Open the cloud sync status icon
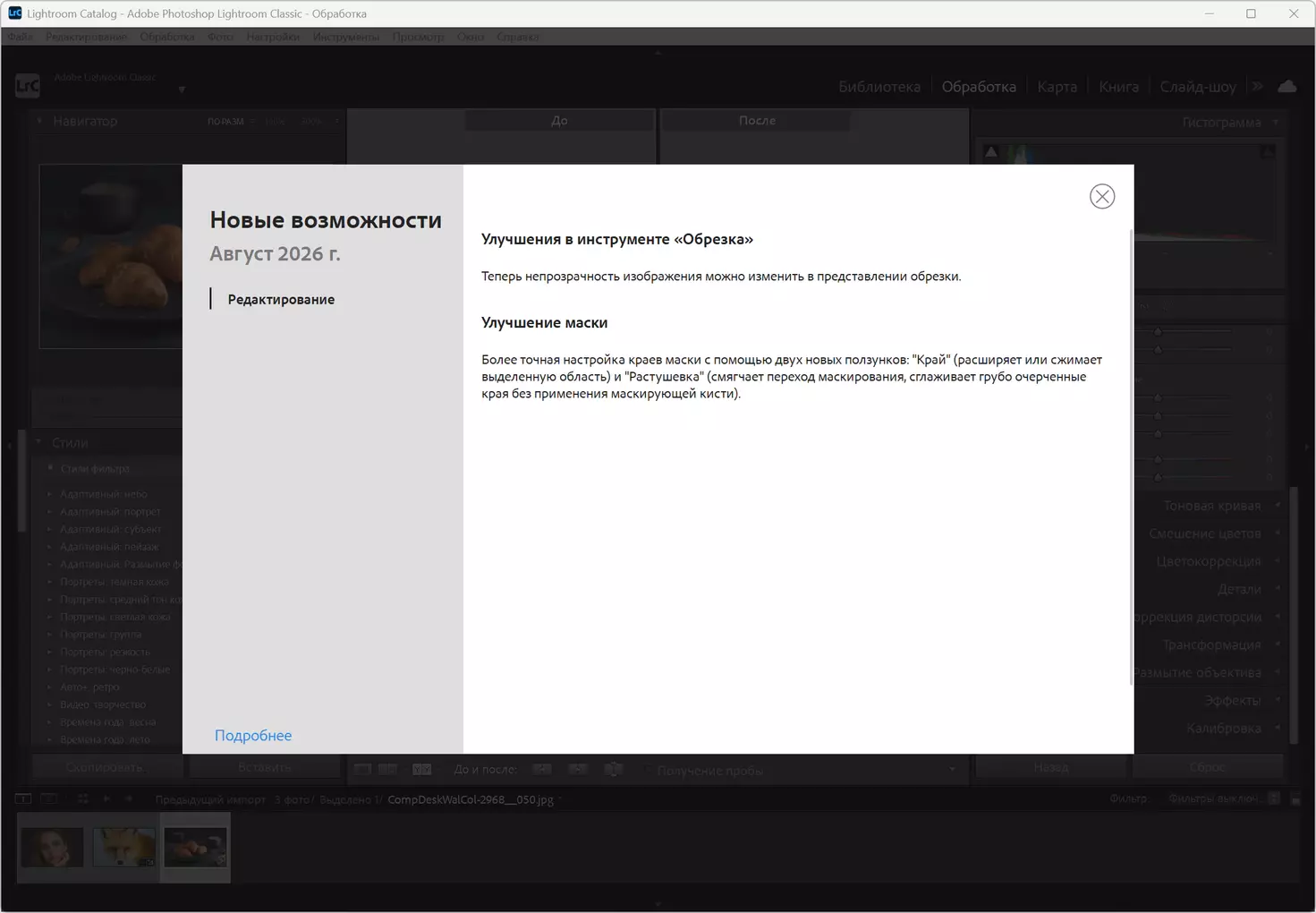 (x=1287, y=87)
